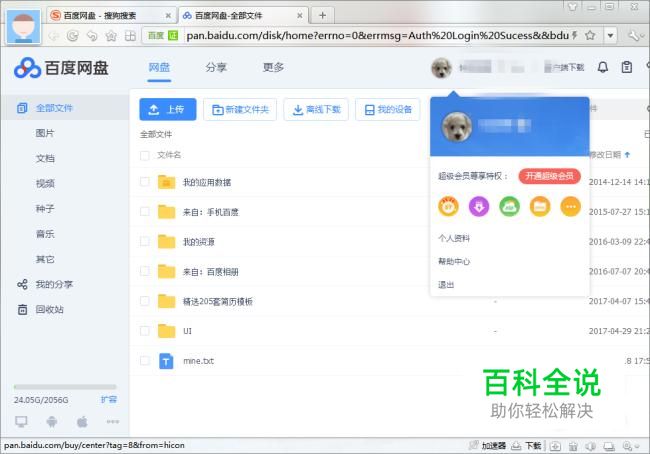650x454 pixels.
Task: Click the browser grid/split view icon
Action: (130, 36)
